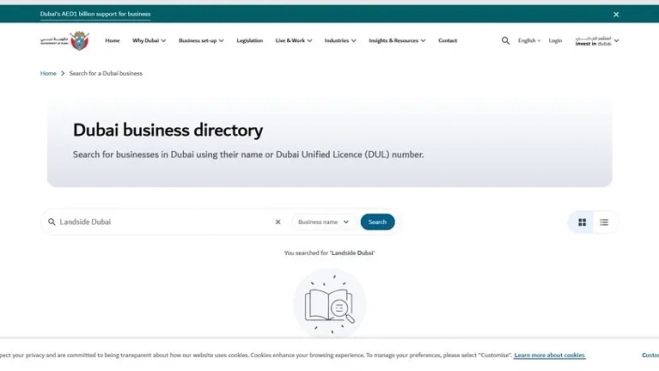Go to the Home nav item
The image size is (659, 371).
(112, 41)
